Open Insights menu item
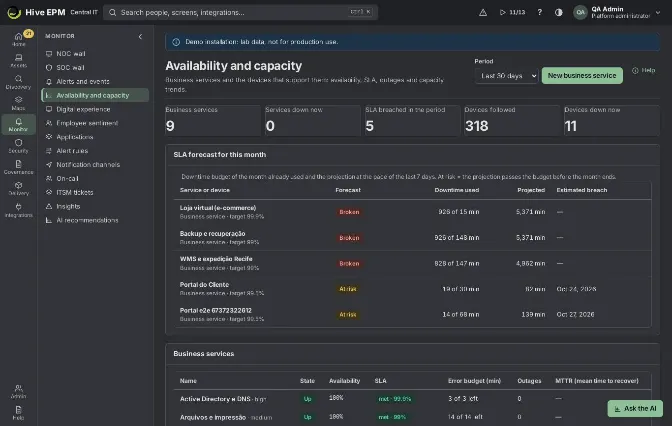This screenshot has width=672, height=426. [95, 206]
